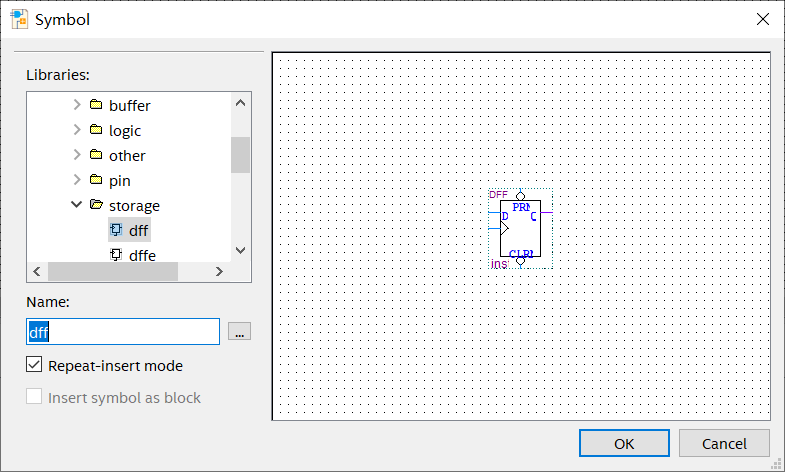Select the other folder label

click(x=127, y=156)
